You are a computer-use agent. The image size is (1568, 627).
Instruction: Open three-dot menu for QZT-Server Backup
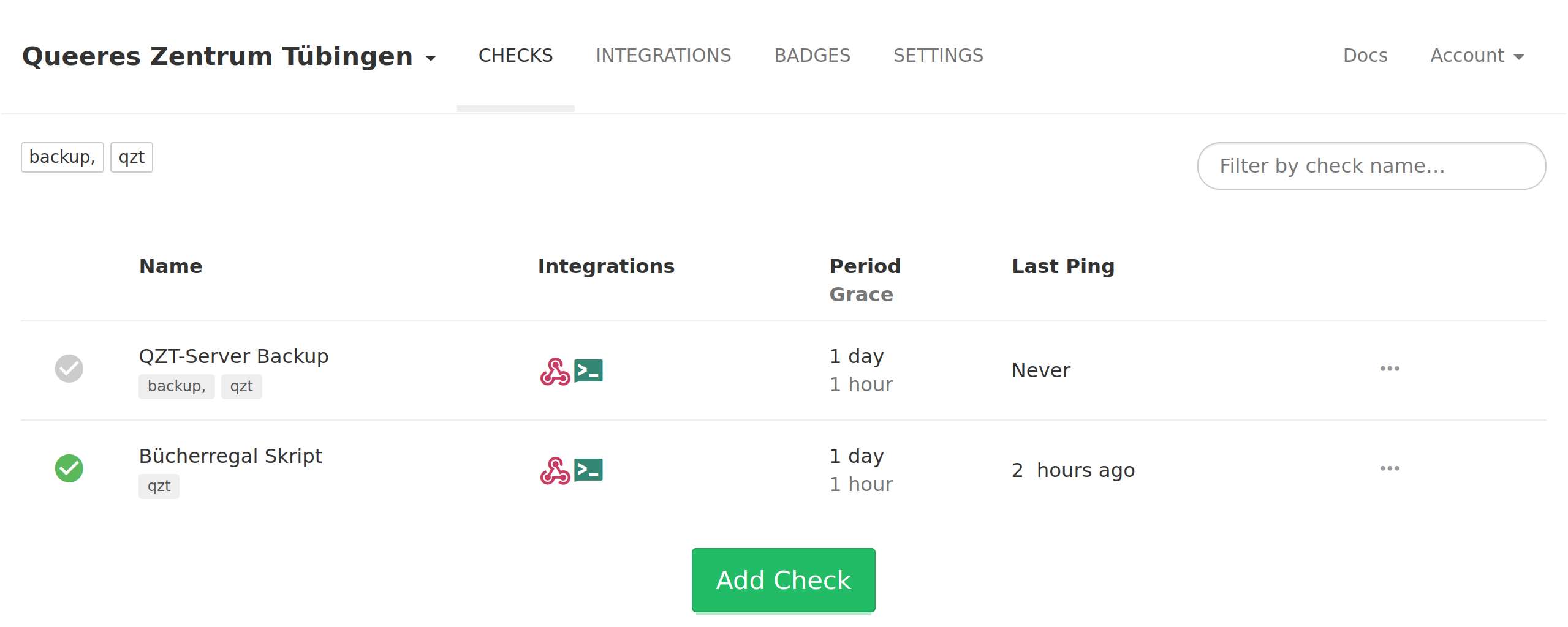pos(1389,369)
